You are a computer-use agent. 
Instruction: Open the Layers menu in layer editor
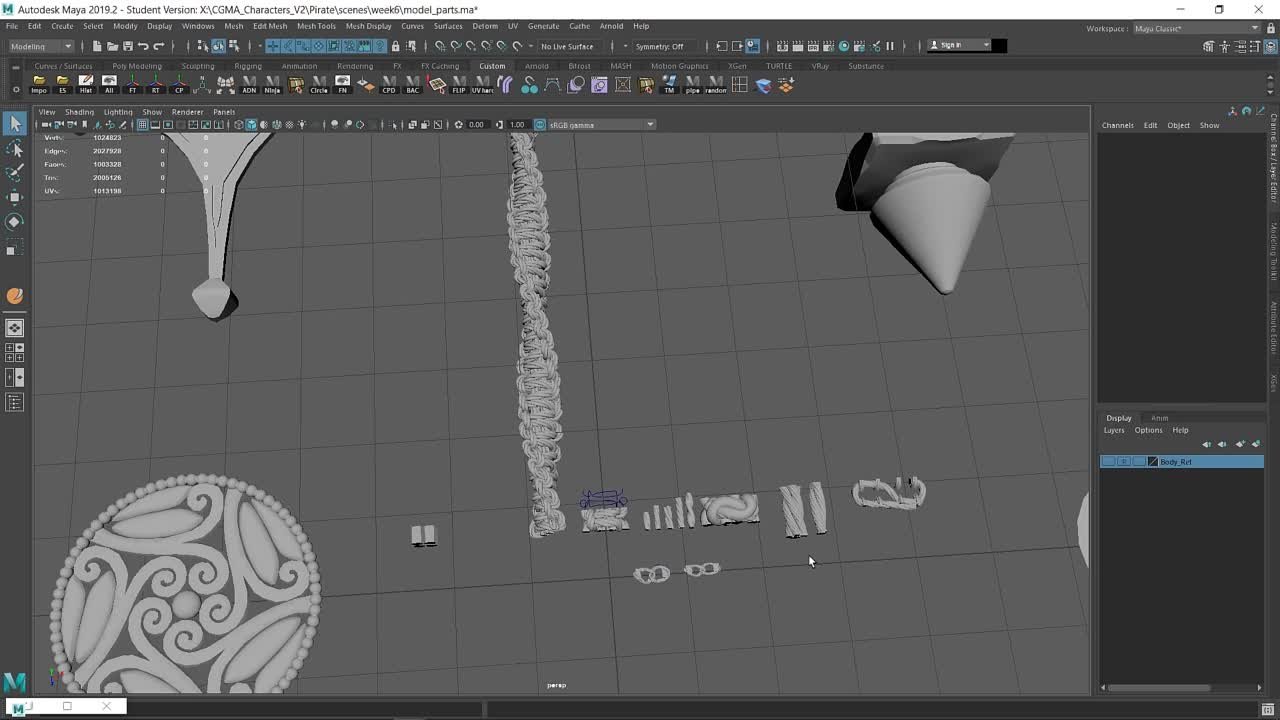point(1114,430)
